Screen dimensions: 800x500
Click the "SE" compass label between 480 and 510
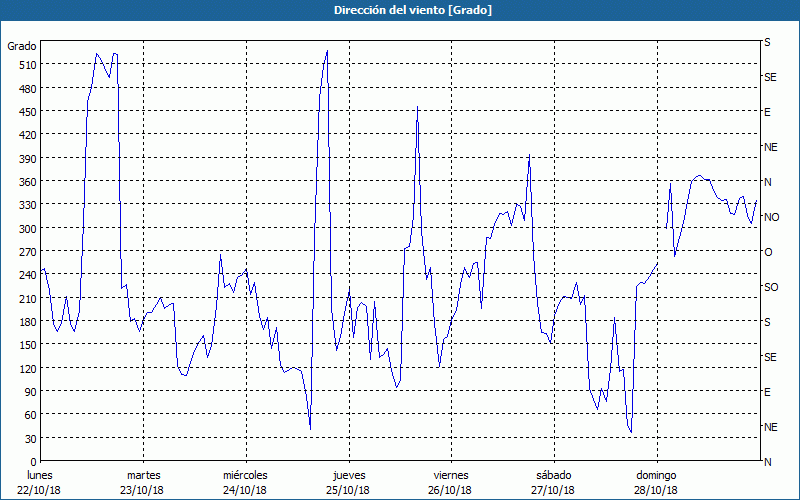(770, 77)
